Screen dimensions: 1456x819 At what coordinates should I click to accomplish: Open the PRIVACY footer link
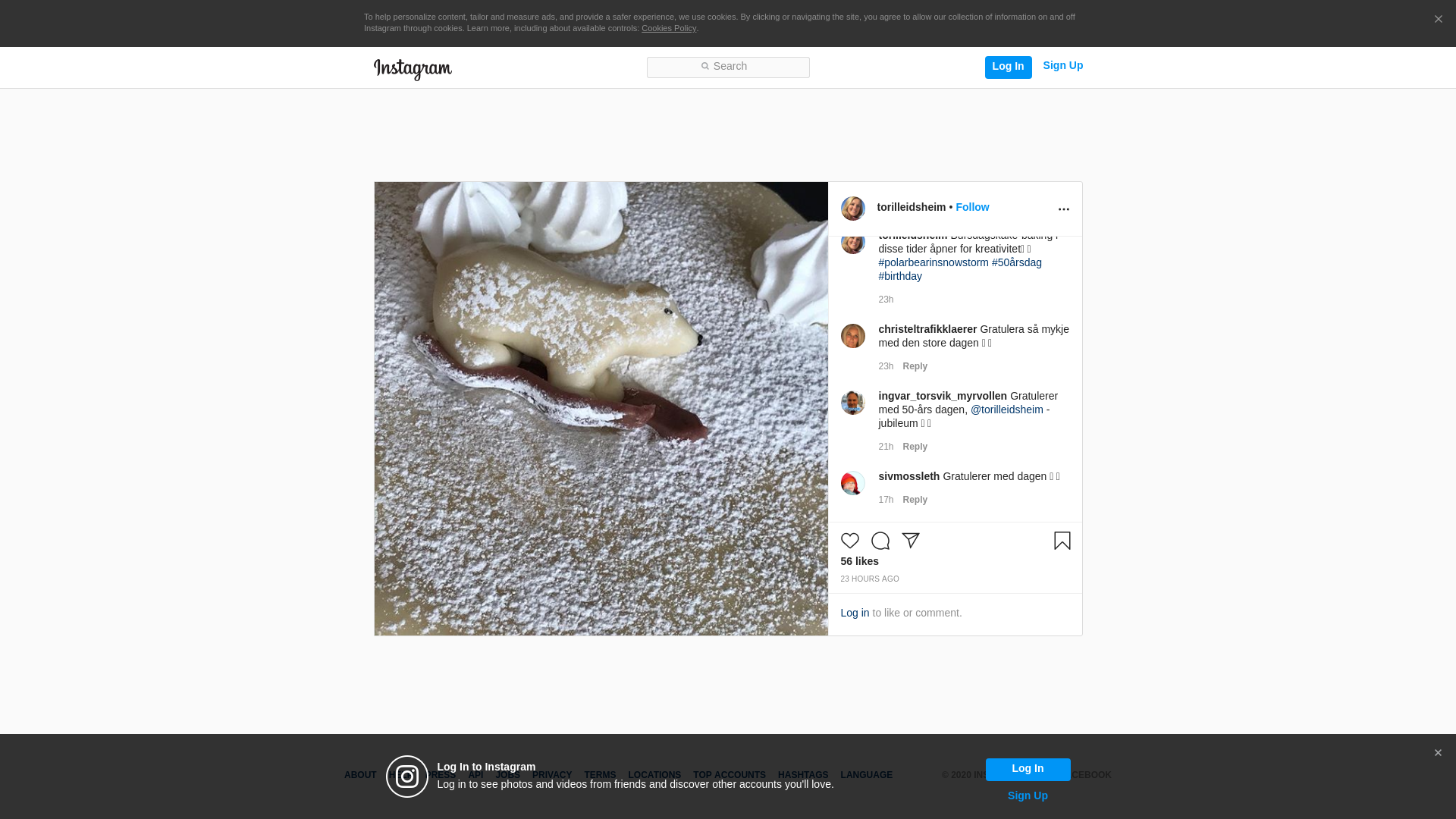552,776
